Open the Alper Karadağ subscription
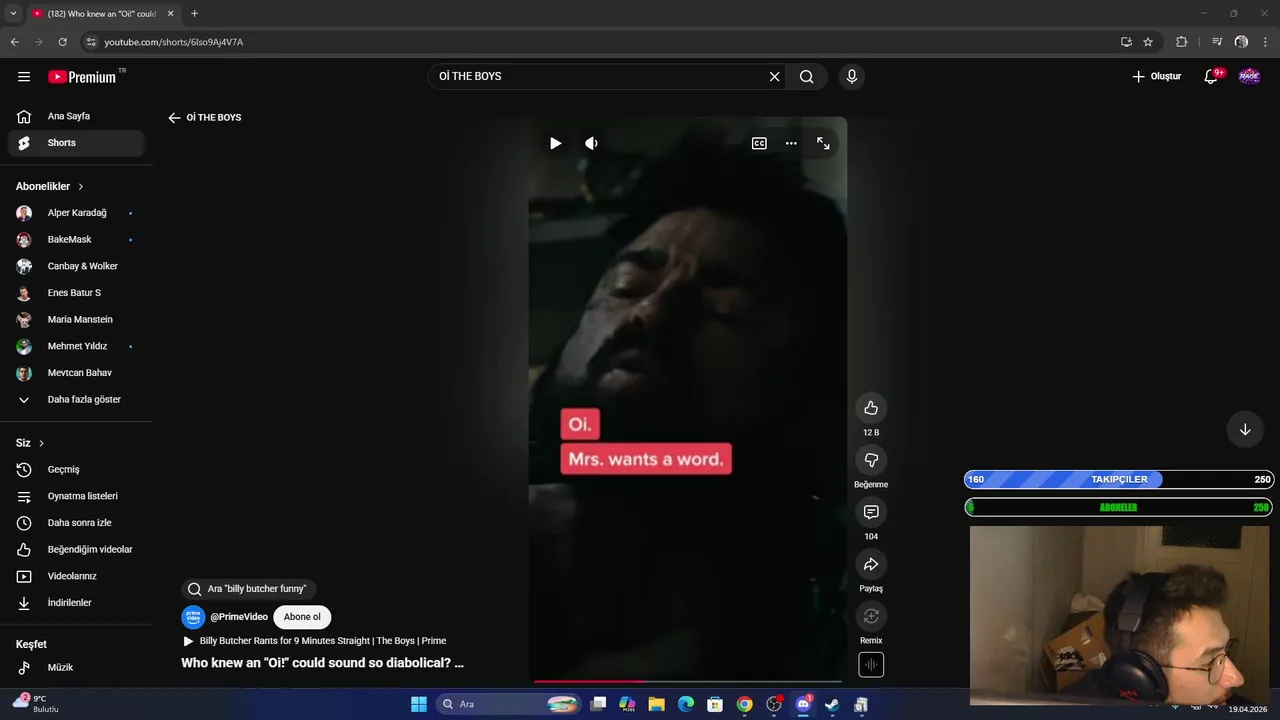1280x720 pixels. [x=76, y=213]
